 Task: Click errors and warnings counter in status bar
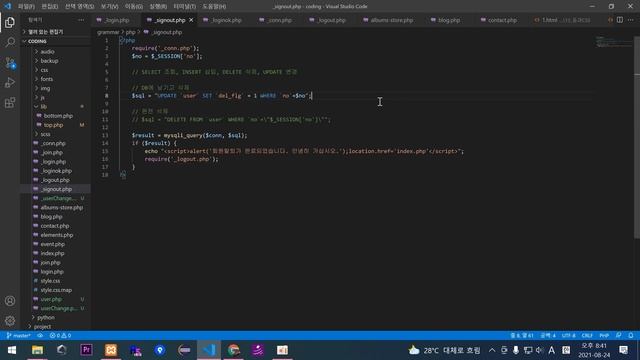point(60,336)
